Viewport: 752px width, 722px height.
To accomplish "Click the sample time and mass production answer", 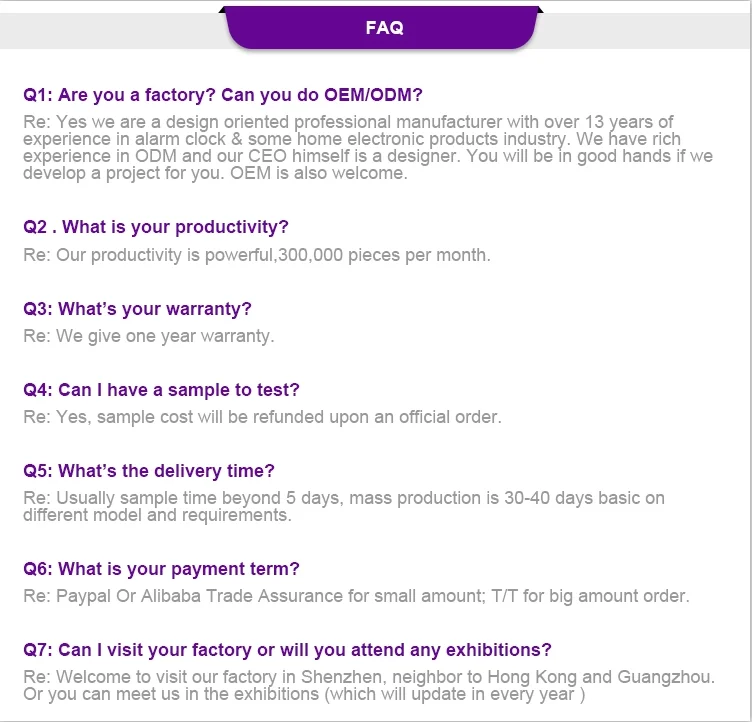I will pyautogui.click(x=344, y=506).
